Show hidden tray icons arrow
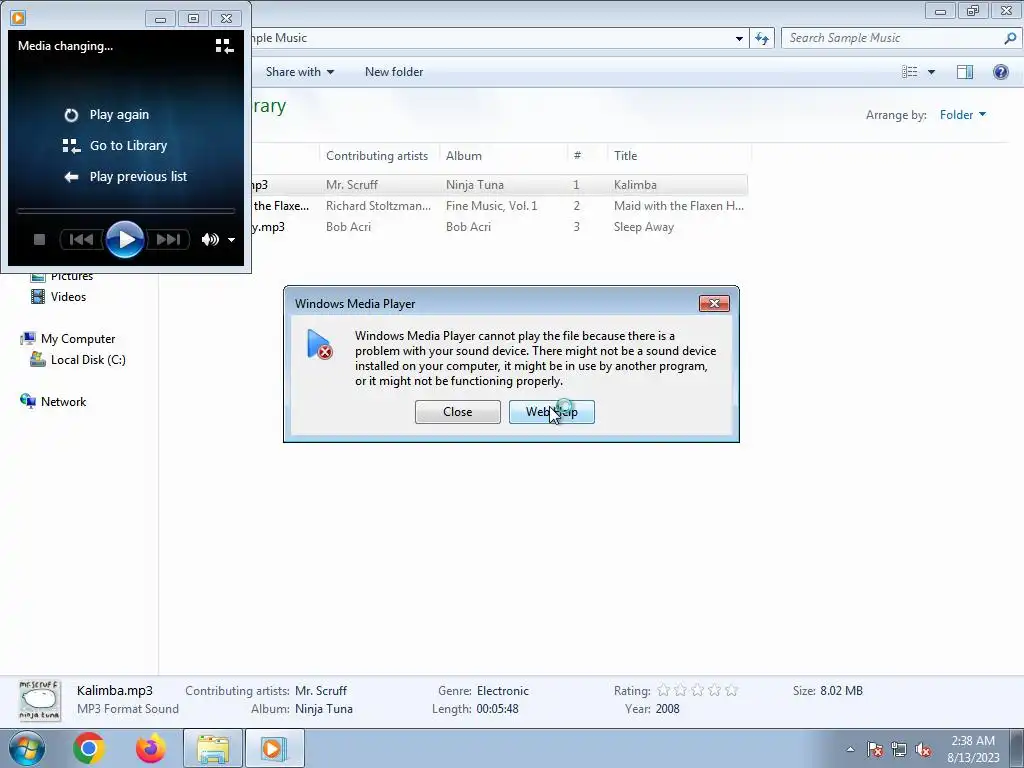Viewport: 1024px width, 768px height. (850, 749)
